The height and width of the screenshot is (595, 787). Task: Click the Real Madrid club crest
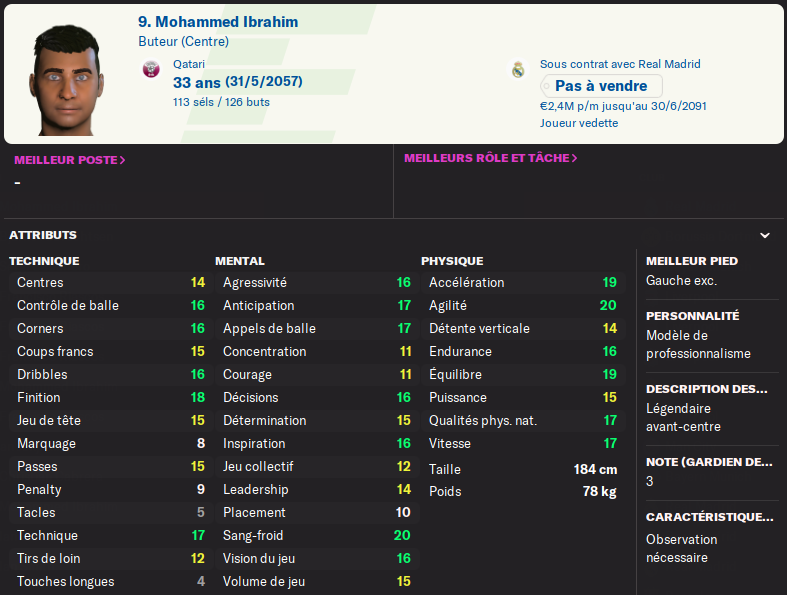pos(518,70)
